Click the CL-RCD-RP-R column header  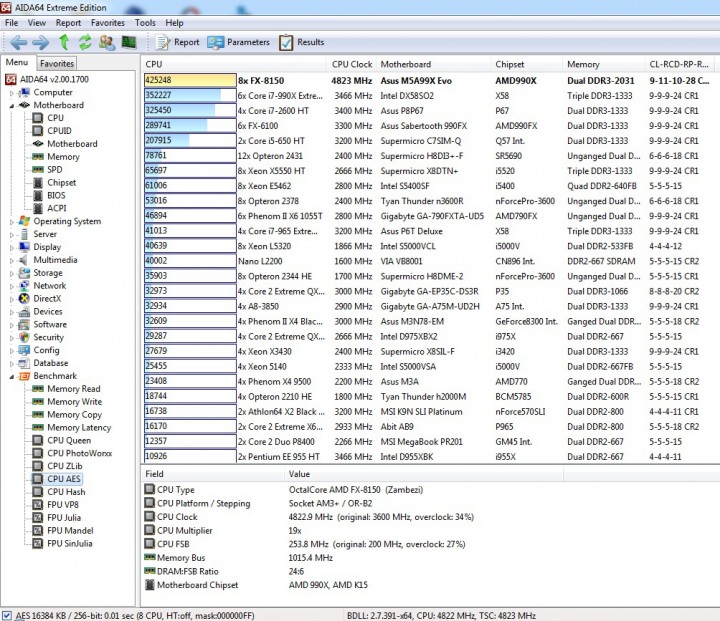682,64
